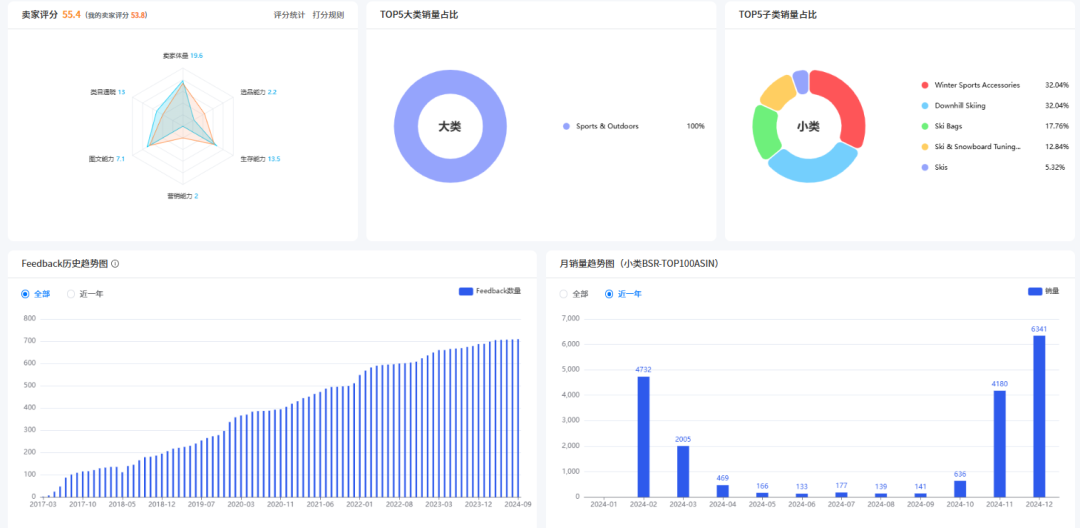Viewport: 1080px width, 528px height.
Task: Click the 100% value beside Sports & Outdoors
Action: [696, 127]
